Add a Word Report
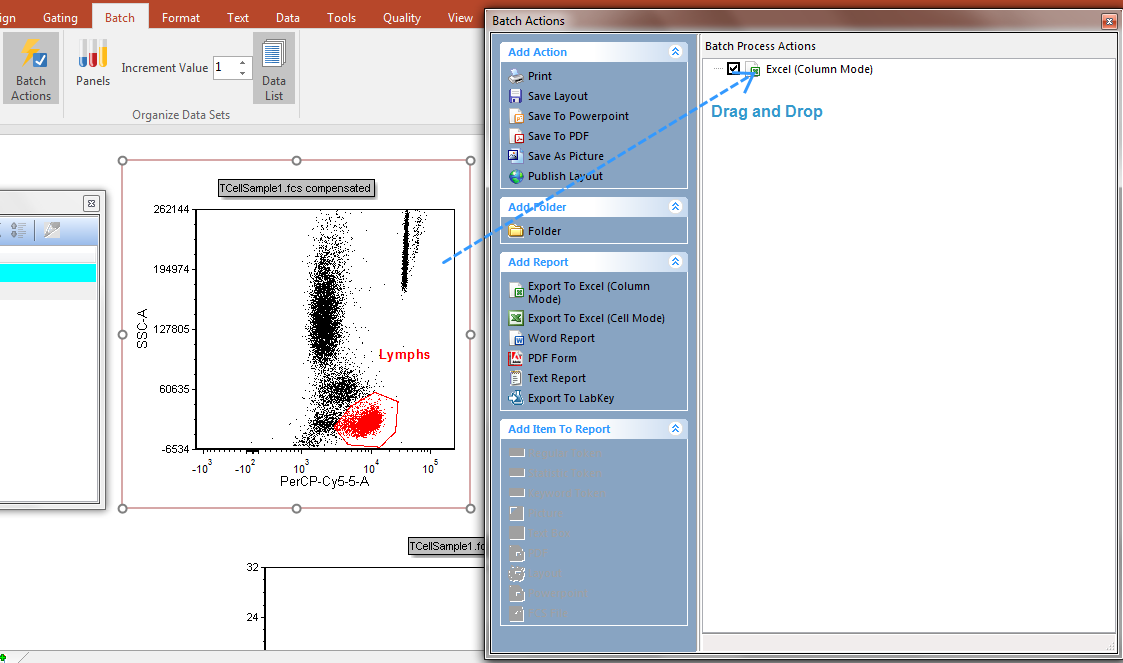Image resolution: width=1123 pixels, height=663 pixels. (x=561, y=338)
